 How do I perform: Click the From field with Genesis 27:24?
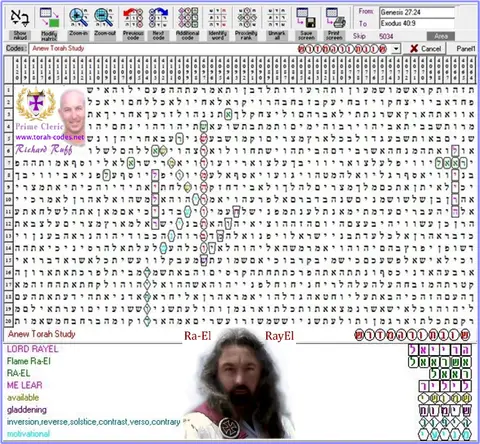pyautogui.click(x=417, y=13)
